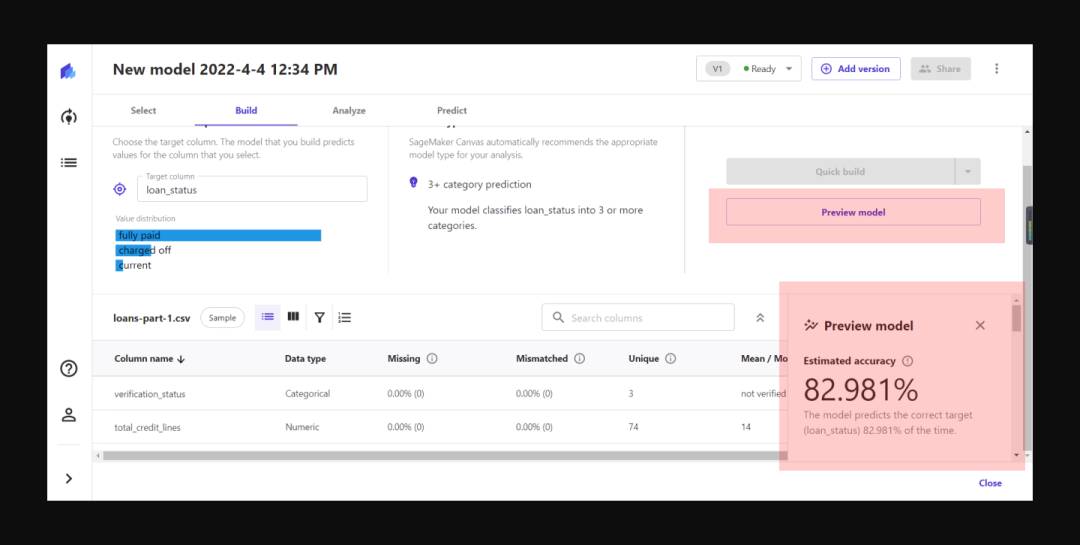This screenshot has height=545, width=1080.
Task: Click the loans-part-1.csv dataset name
Action: (x=152, y=318)
